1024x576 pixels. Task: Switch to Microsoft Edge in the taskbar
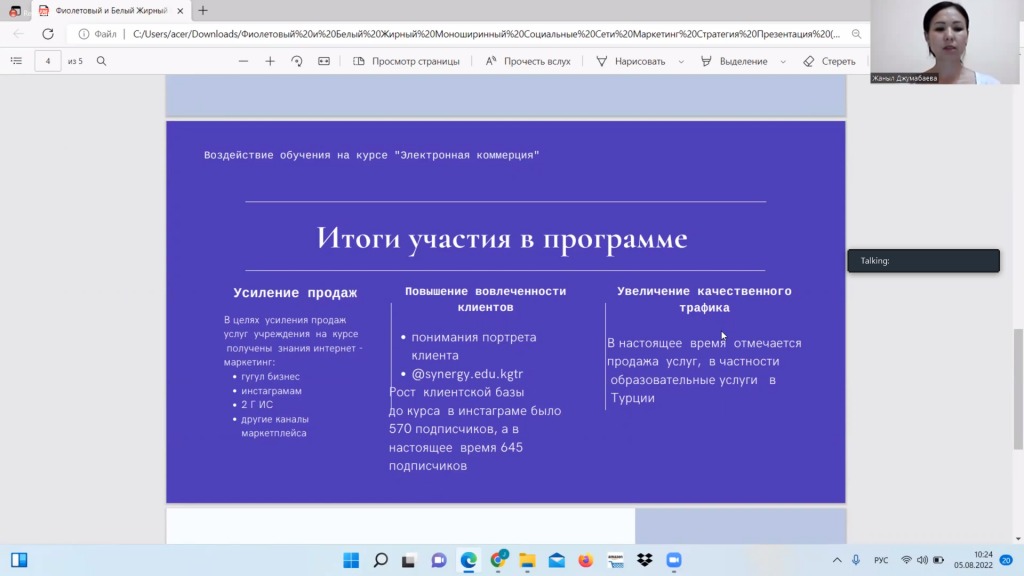tap(468, 560)
